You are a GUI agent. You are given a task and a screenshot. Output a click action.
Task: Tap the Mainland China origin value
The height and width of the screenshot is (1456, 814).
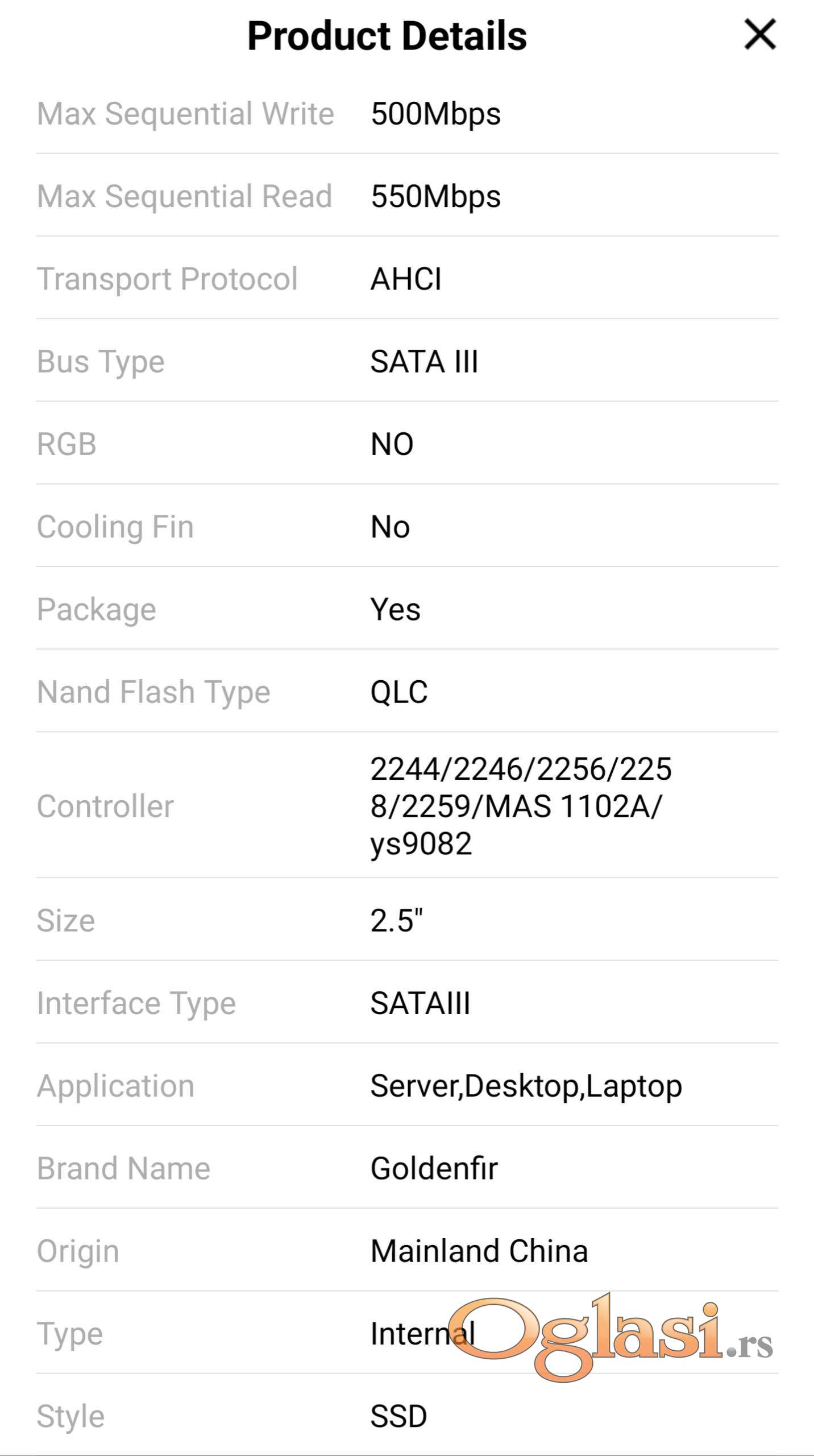click(479, 1251)
